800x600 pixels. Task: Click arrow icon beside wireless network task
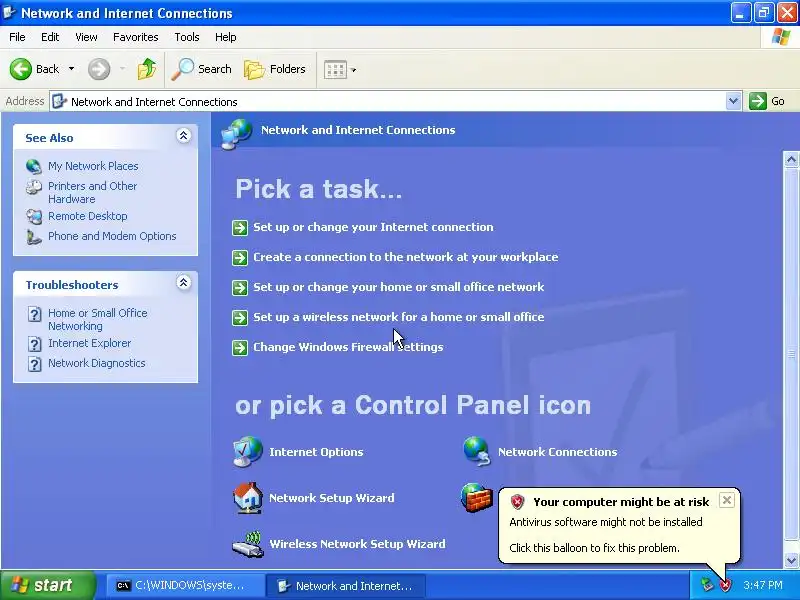click(x=240, y=318)
